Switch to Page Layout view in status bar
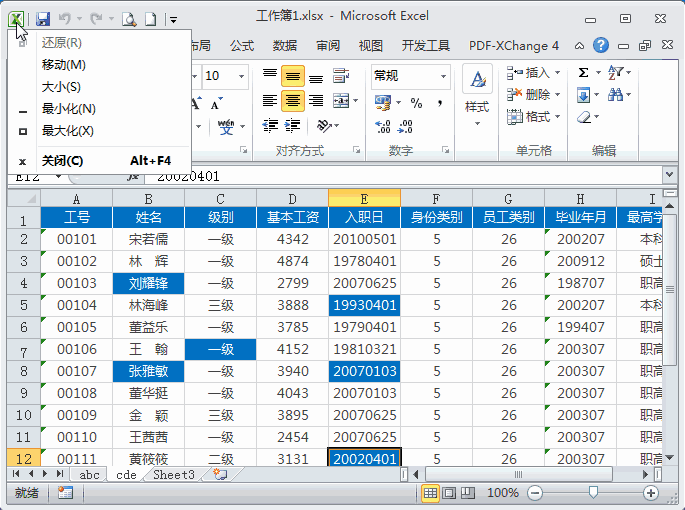This screenshot has width=685, height=510. pos(449,493)
